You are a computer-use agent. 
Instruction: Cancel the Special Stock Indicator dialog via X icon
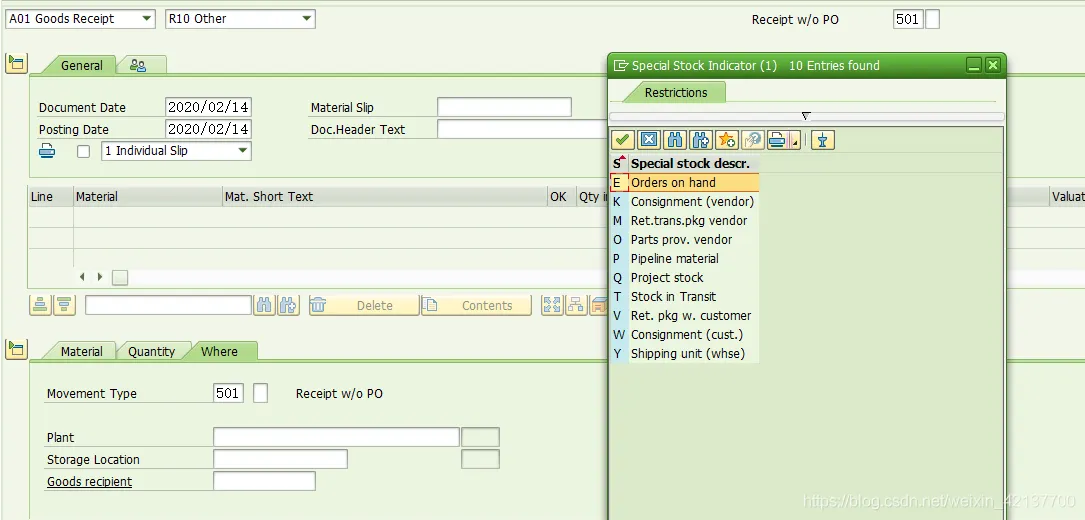pos(648,140)
